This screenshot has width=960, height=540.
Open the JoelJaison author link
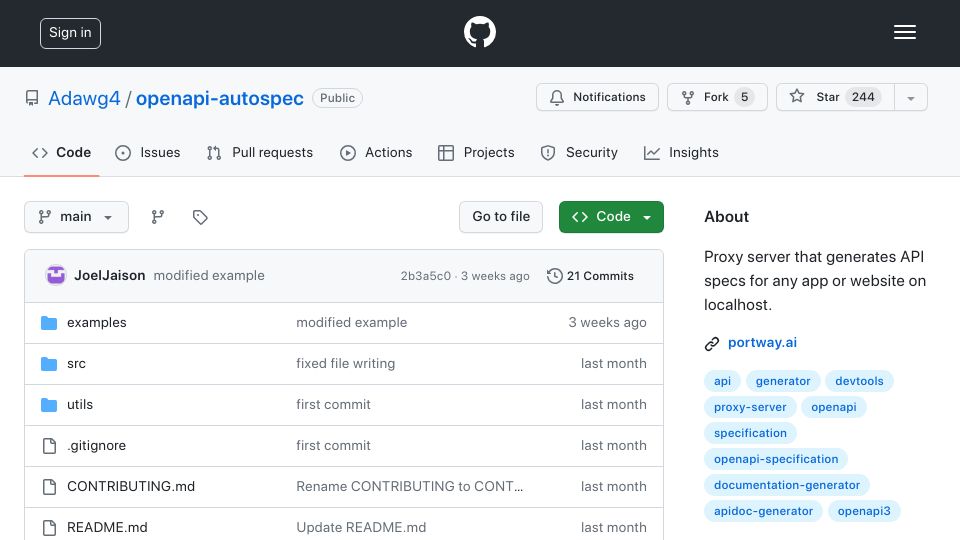[x=110, y=276]
